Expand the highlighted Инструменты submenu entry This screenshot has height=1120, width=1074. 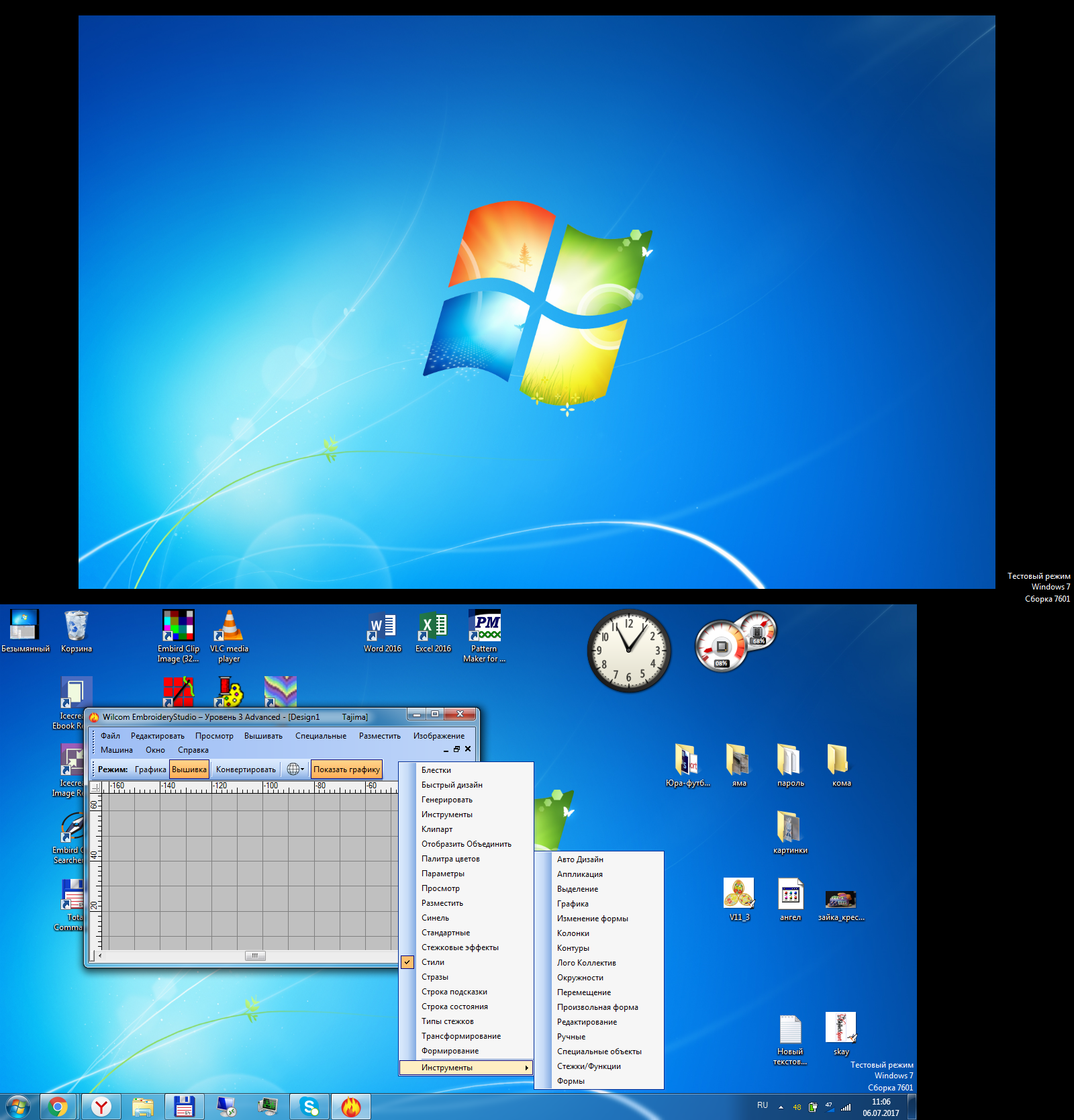click(x=467, y=1068)
